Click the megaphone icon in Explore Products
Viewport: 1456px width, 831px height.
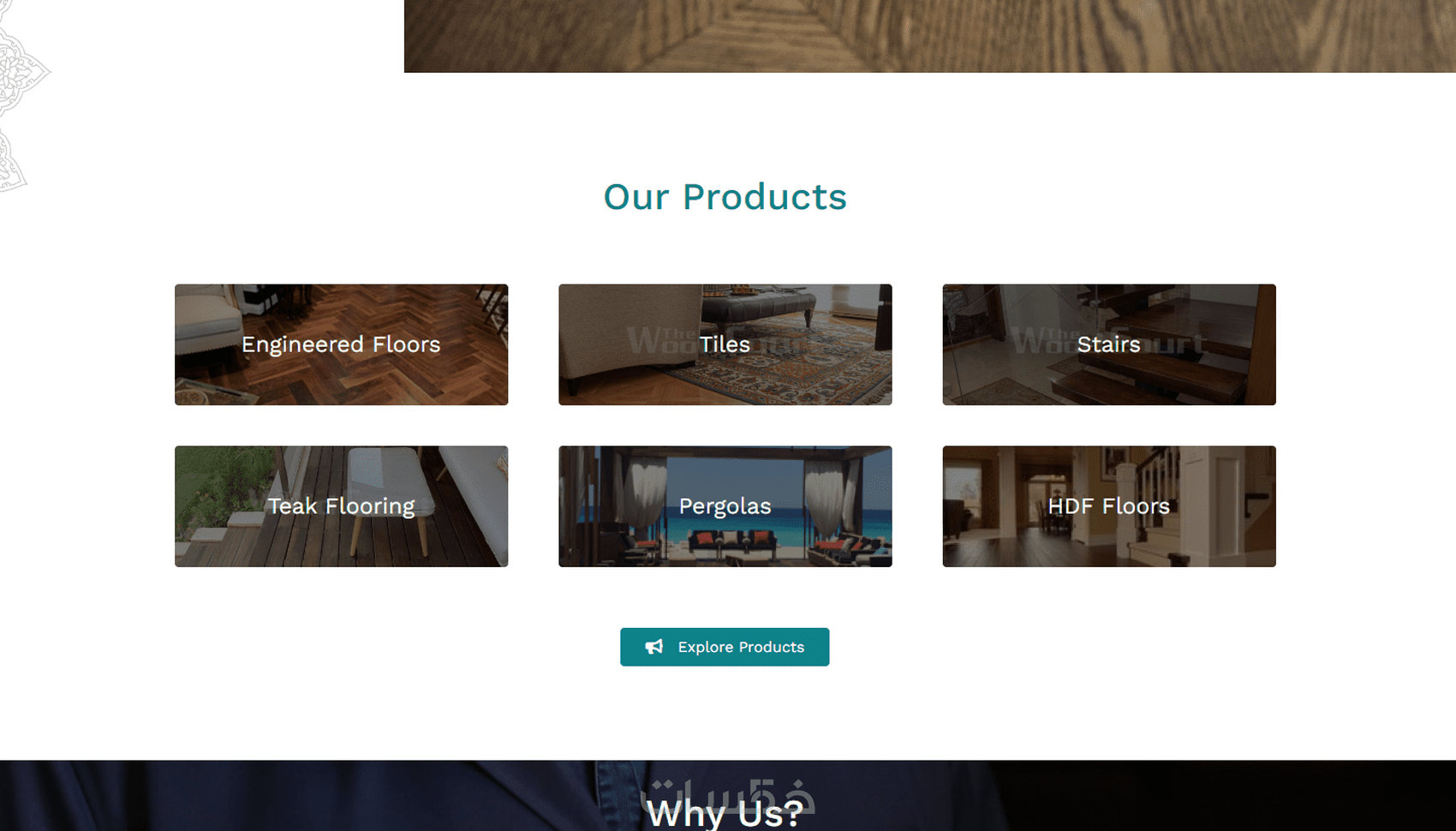pyautogui.click(x=653, y=647)
